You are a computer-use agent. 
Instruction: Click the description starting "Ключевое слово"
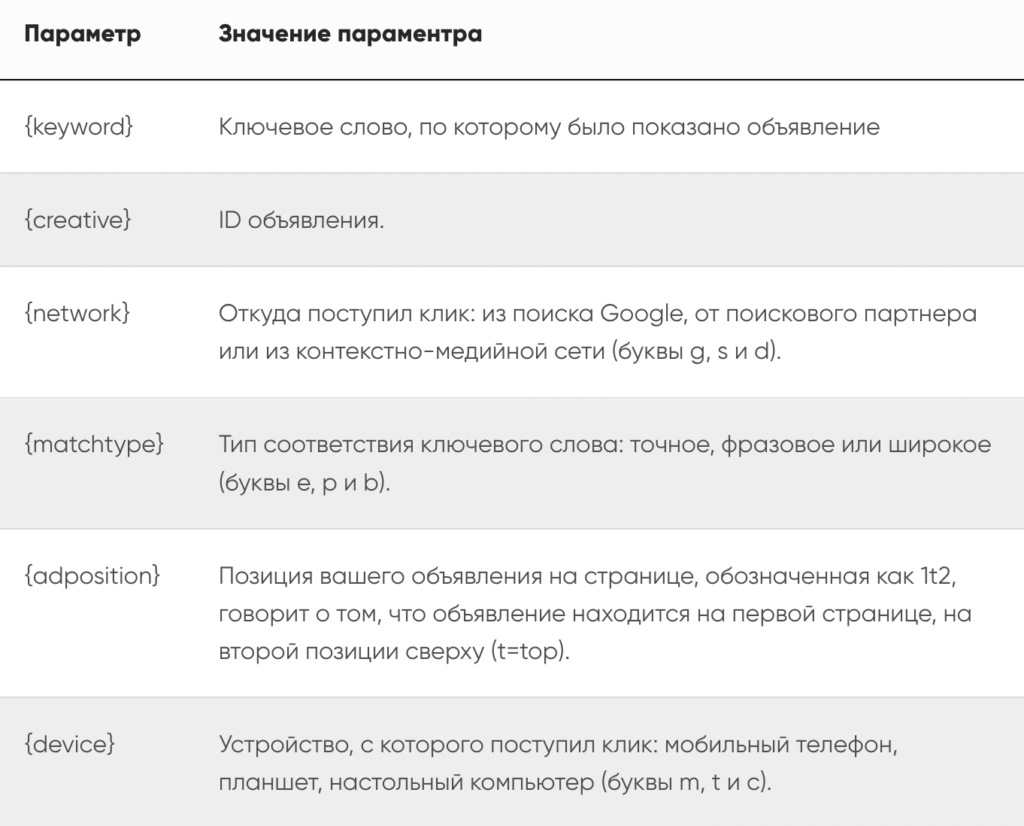(548, 128)
